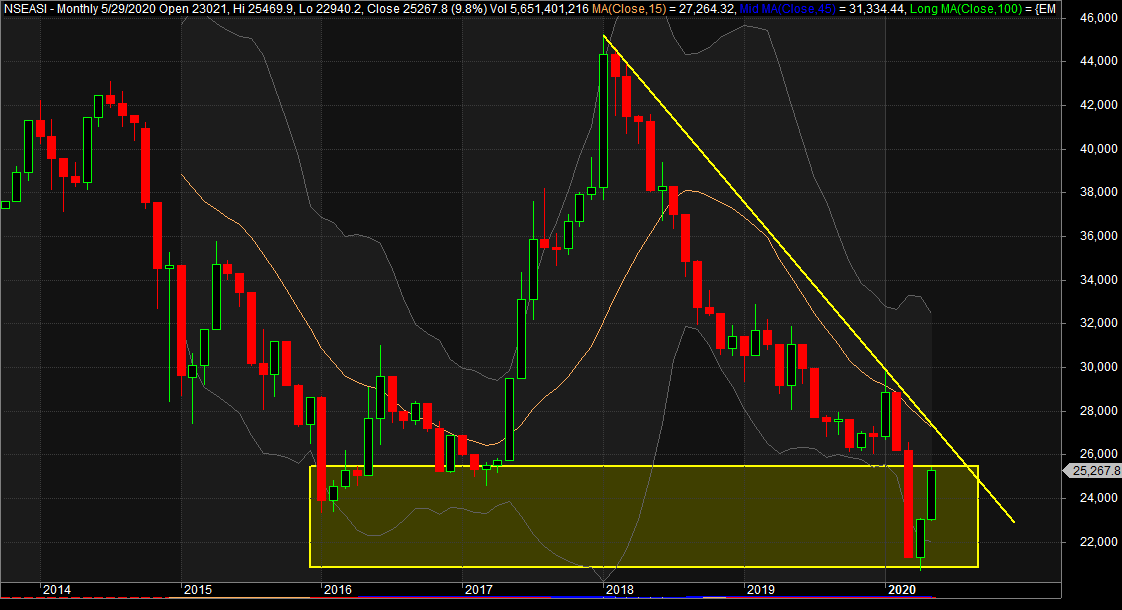
Task: Click the 2015 year label on time axis
Action: pyautogui.click(x=198, y=590)
